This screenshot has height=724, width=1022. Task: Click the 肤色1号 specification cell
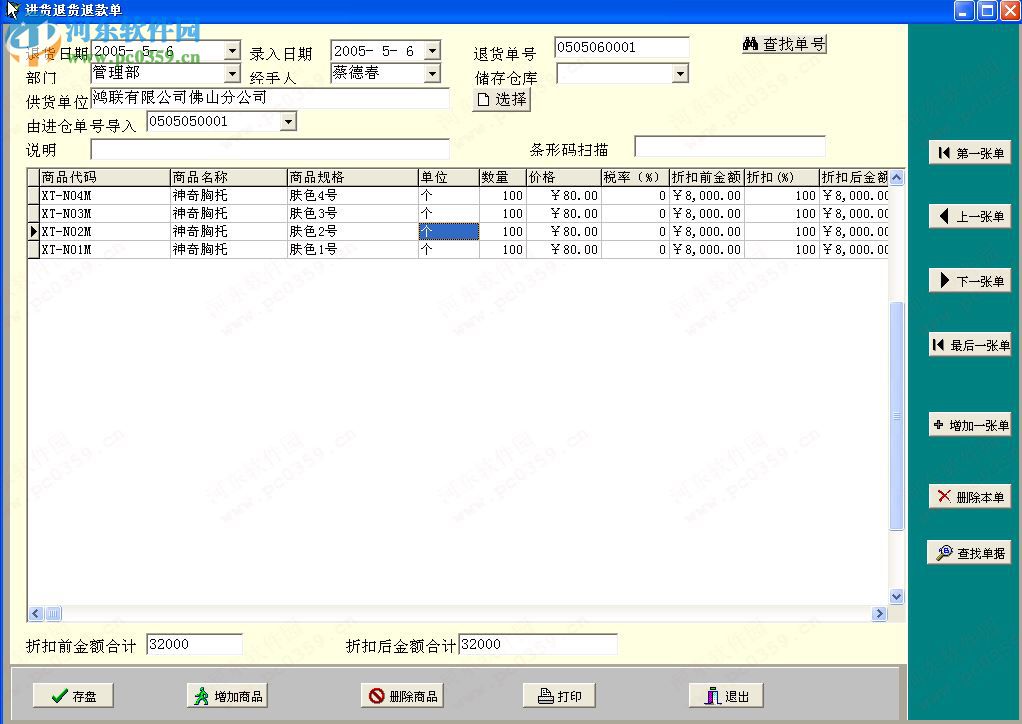352,250
